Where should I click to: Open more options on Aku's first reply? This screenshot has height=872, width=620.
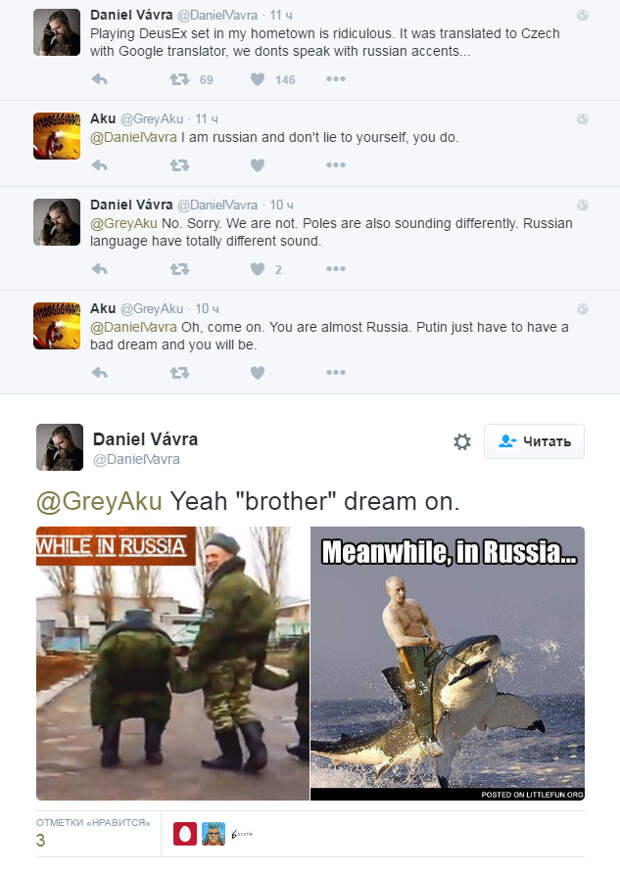pos(336,165)
